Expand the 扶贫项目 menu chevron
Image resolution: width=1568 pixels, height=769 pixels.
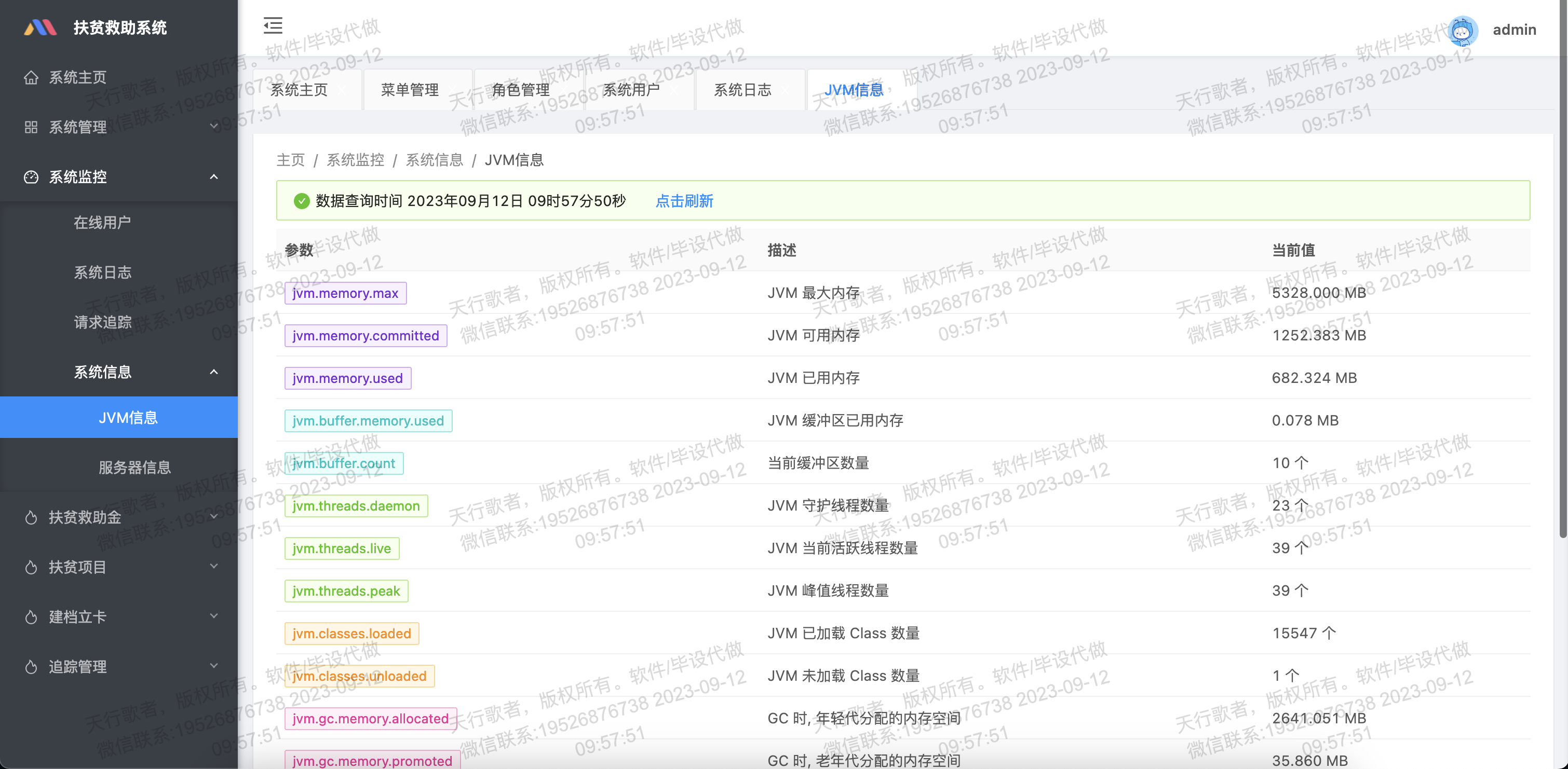[213, 567]
